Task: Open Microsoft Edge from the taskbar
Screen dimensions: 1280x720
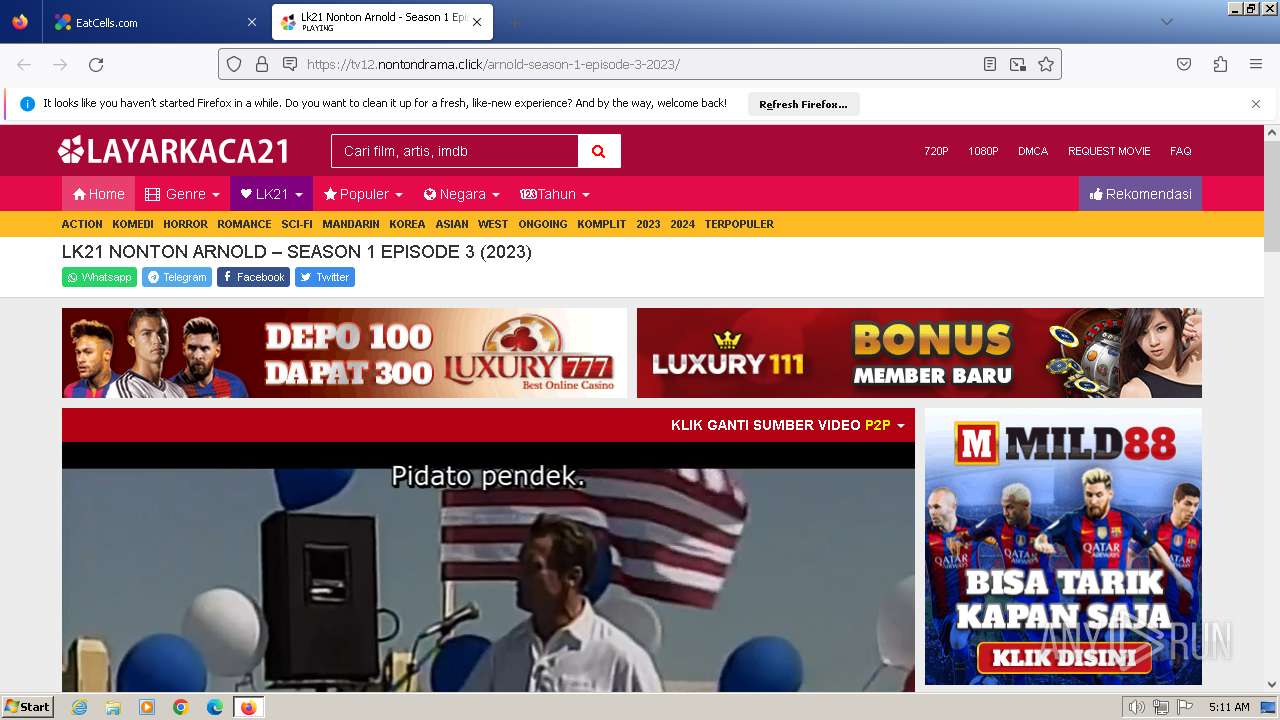Action: pos(215,707)
